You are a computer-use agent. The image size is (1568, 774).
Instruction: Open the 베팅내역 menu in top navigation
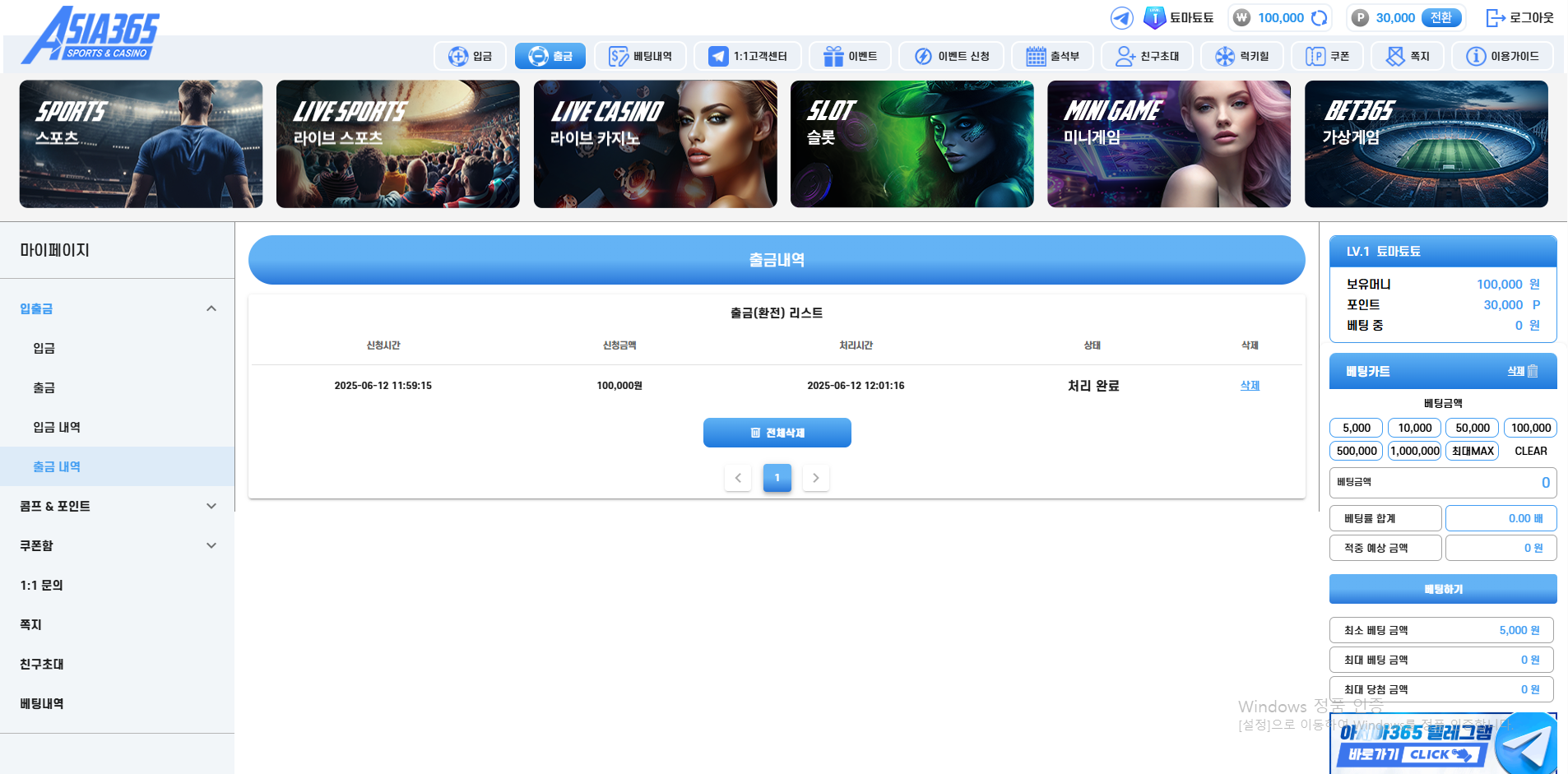point(640,56)
